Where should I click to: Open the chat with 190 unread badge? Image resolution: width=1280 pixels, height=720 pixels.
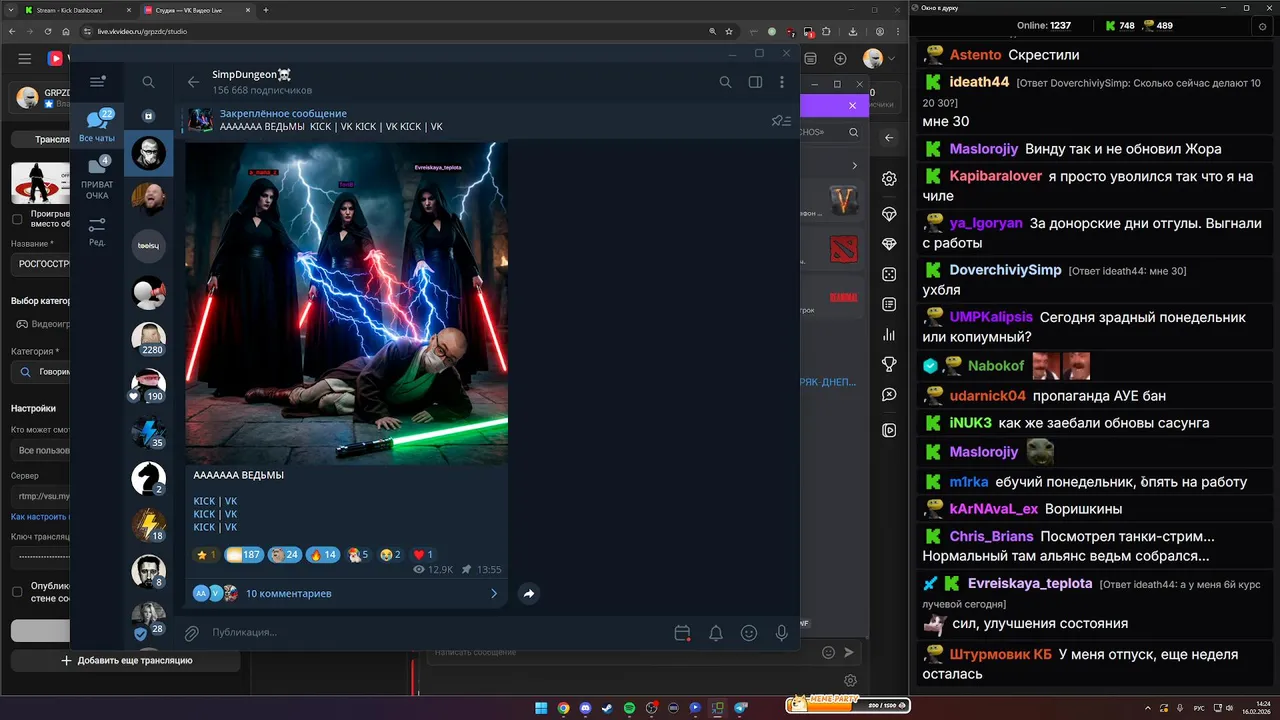click(149, 385)
